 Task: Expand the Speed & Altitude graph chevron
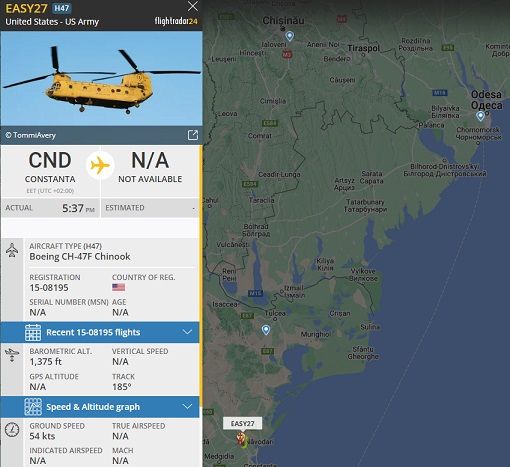(x=188, y=406)
